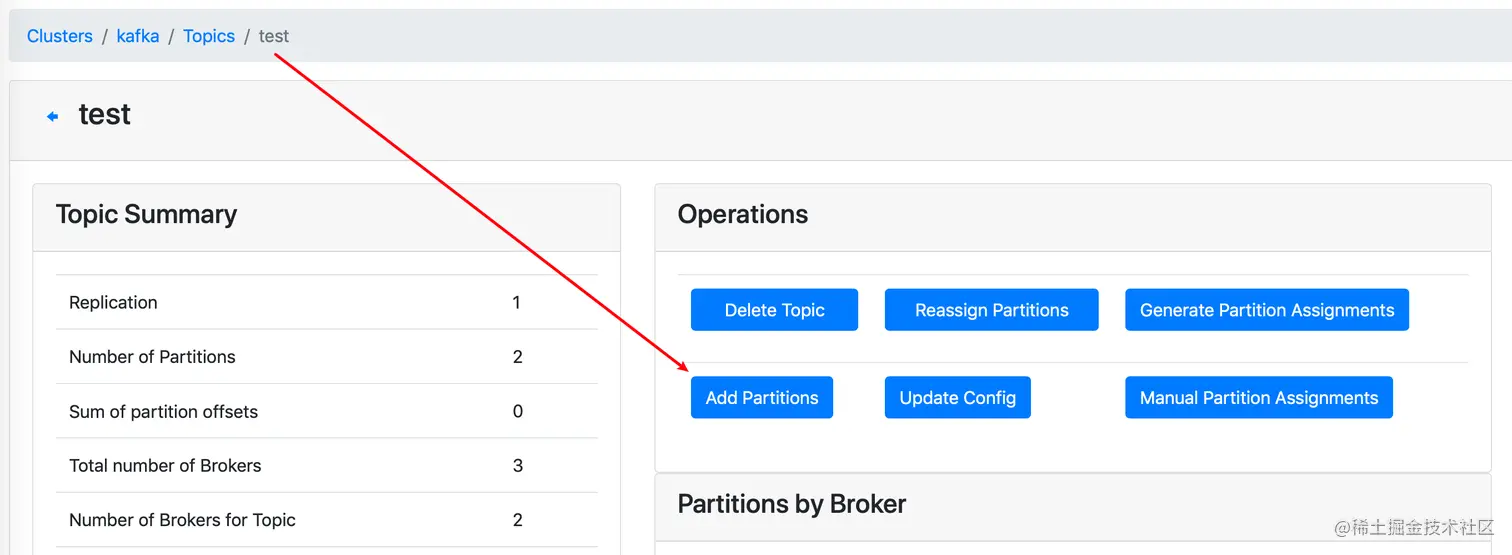Click the Total number of Brokers value 3
Screen dimensions: 1512x555
point(517,465)
